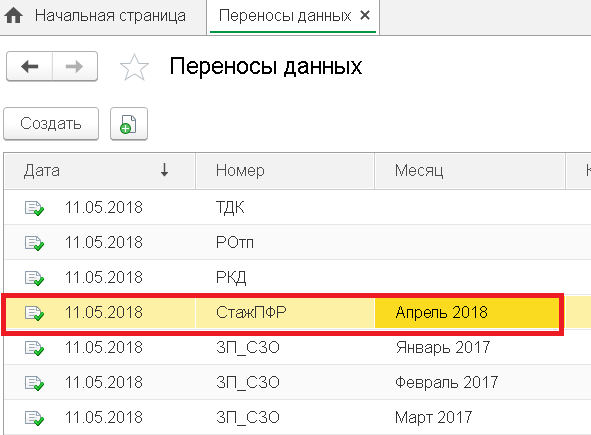The image size is (591, 435).
Task: Click the posted document icon in ТДК row
Action: coord(34,208)
